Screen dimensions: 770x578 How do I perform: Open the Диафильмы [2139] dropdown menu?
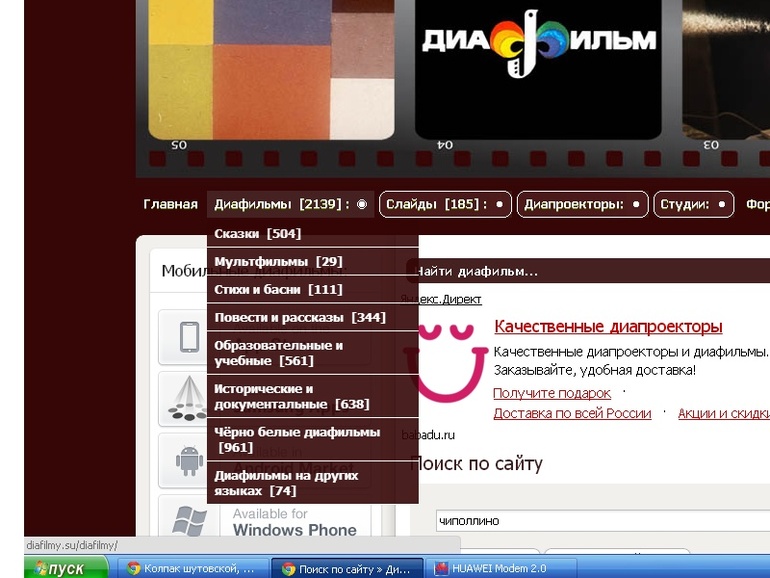(290, 204)
